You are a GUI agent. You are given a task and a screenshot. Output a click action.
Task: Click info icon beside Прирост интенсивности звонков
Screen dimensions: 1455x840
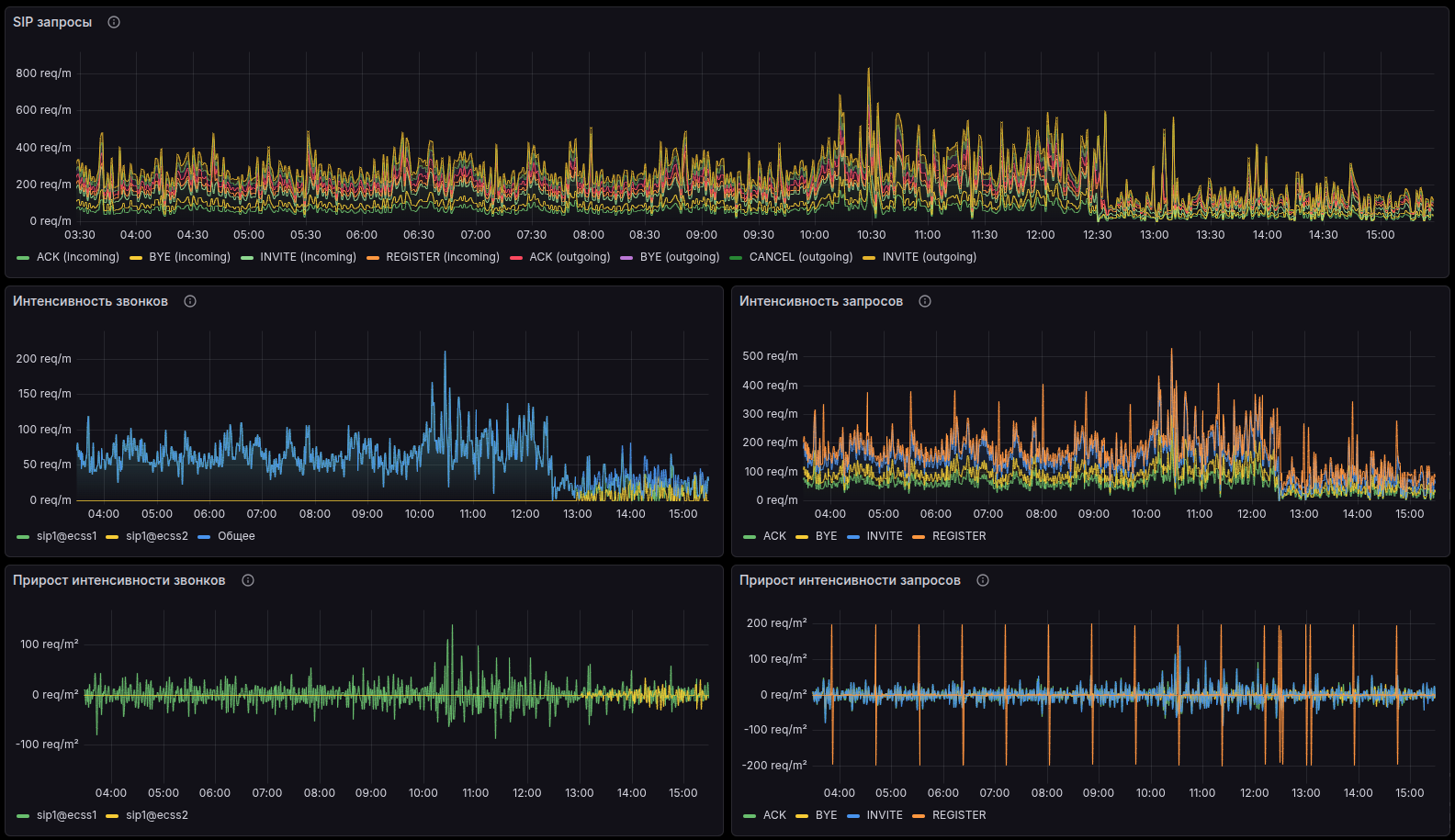[248, 580]
